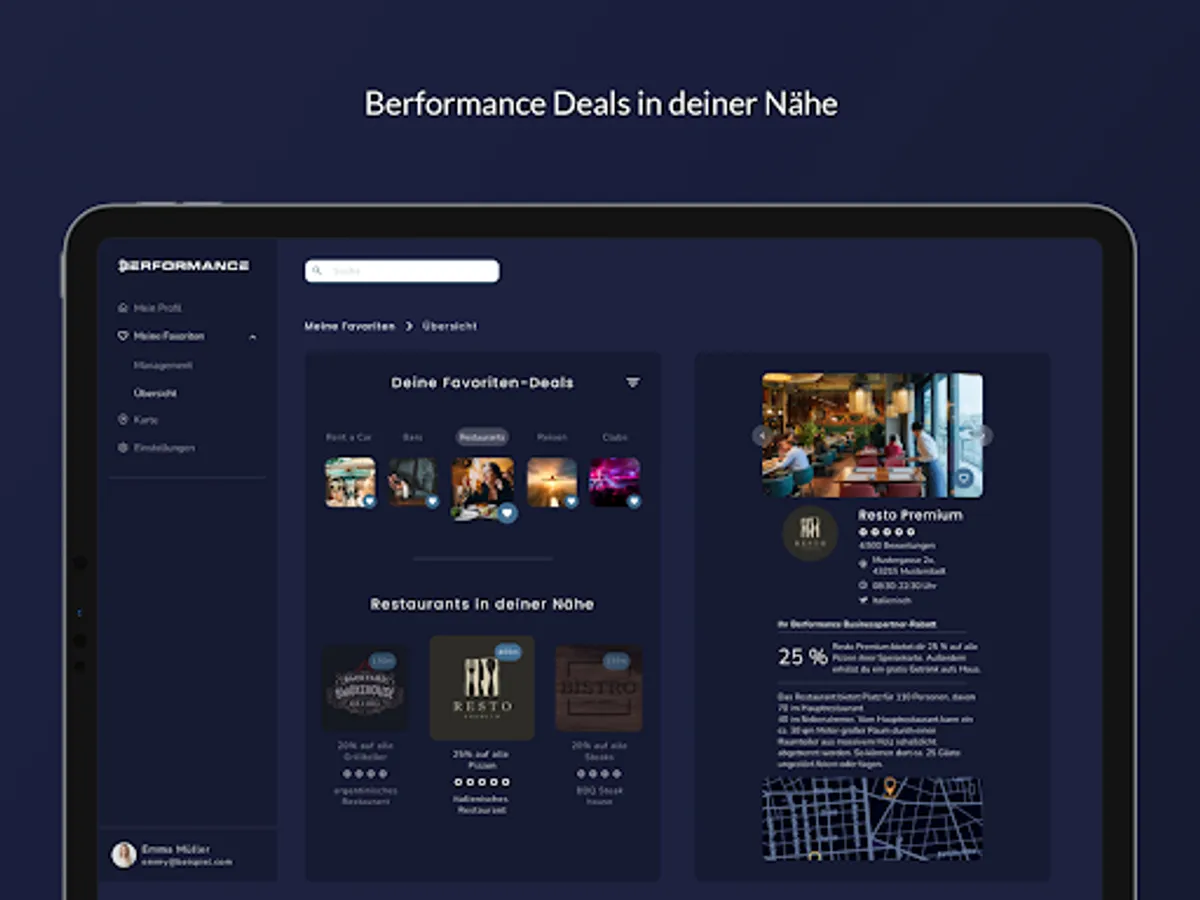The width and height of the screenshot is (1200, 900).
Task: Click '25% auf alle Pizzen' deal text
Action: click(482, 760)
